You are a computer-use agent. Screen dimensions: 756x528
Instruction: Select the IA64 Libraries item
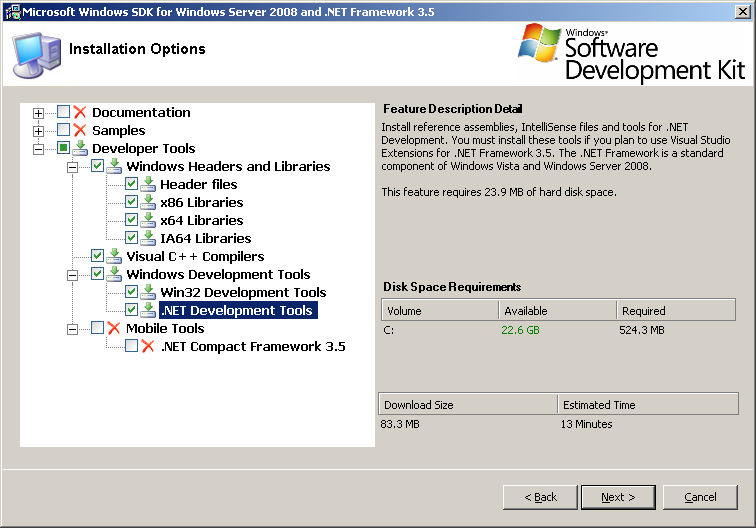tap(205, 238)
